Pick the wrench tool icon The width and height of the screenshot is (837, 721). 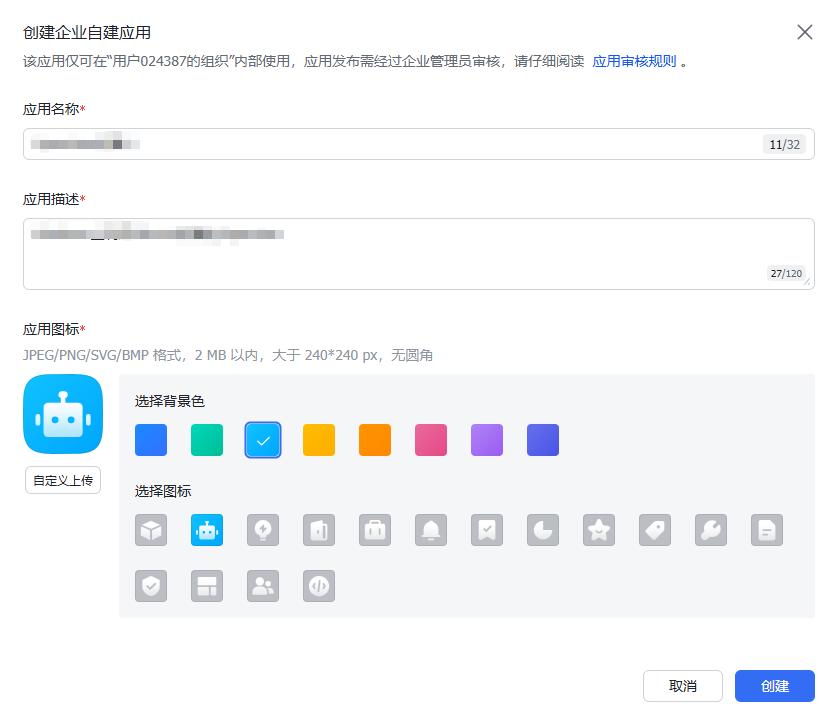point(711,530)
